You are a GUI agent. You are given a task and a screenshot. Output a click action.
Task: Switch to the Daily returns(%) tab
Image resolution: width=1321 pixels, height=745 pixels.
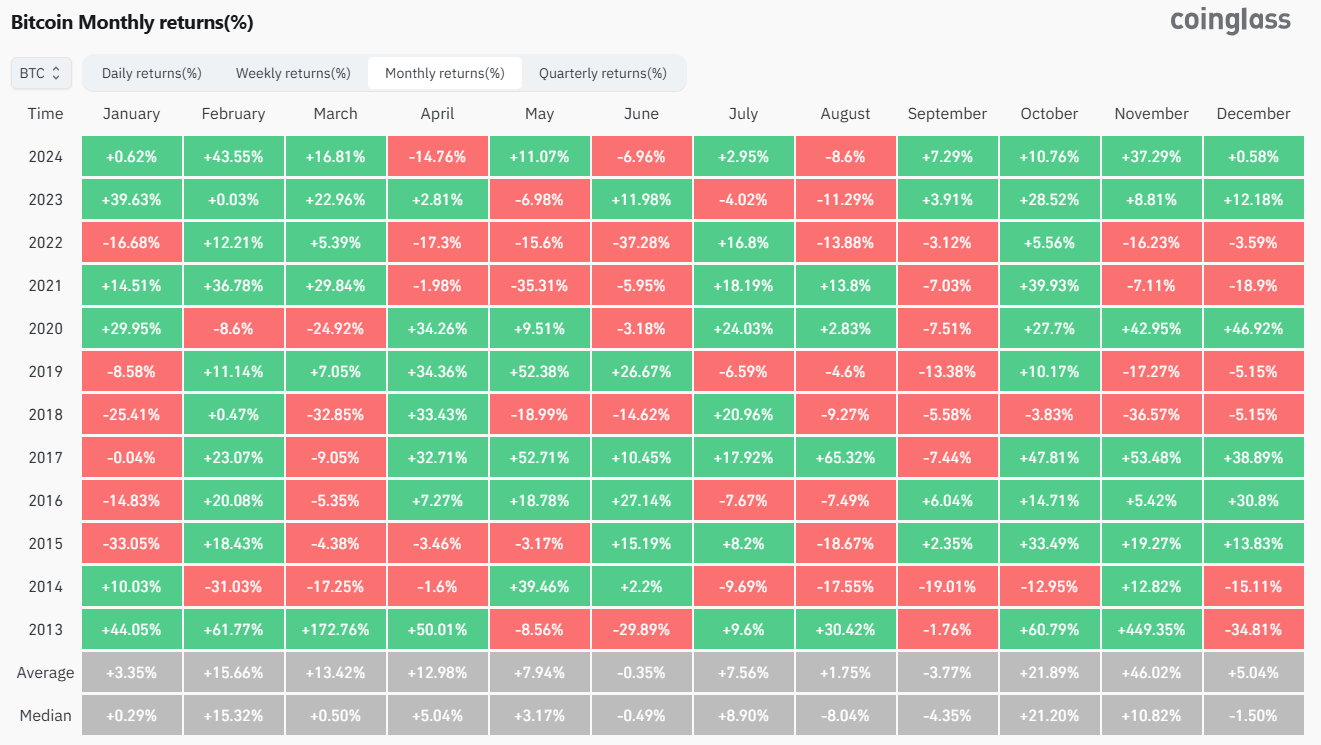pos(152,73)
